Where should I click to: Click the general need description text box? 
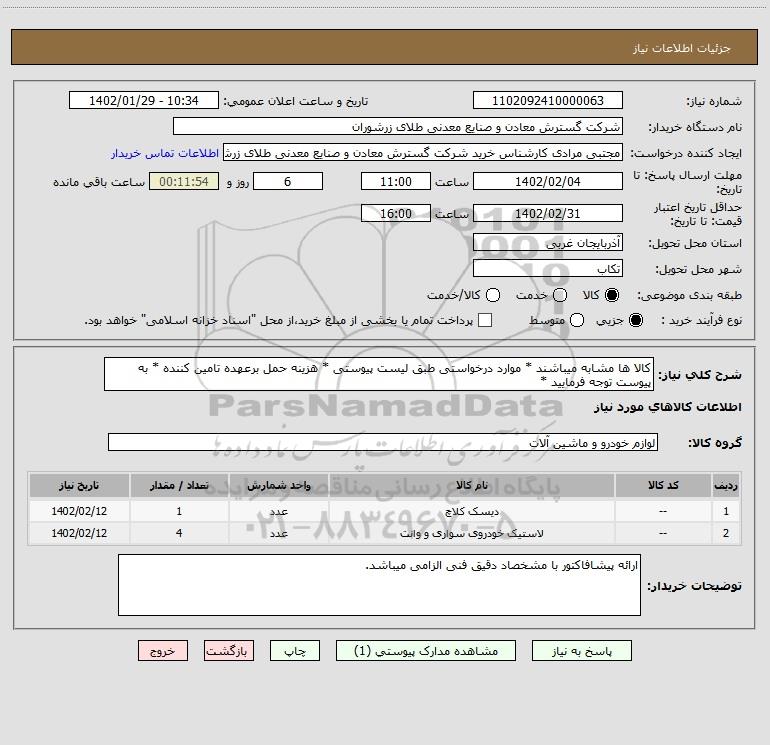(379, 374)
